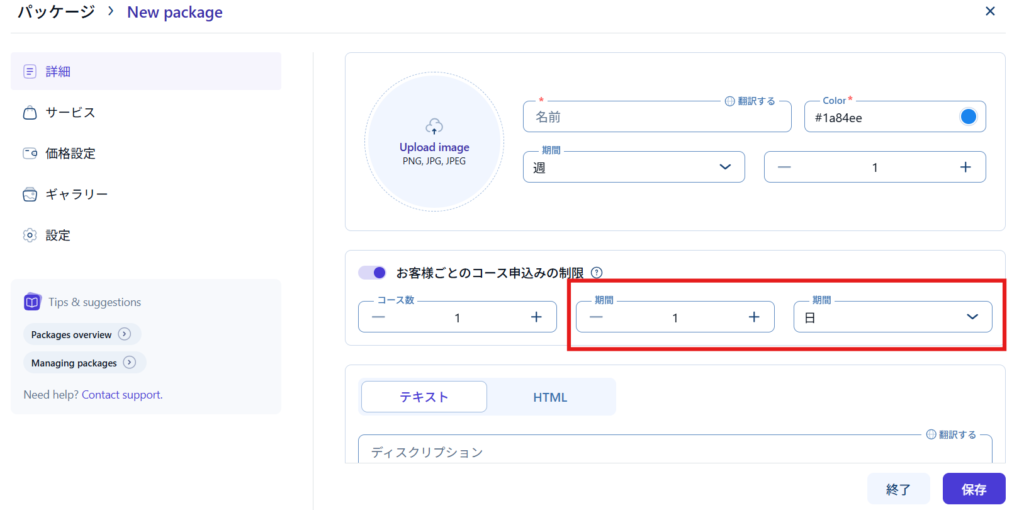Expand the 日 period unit dropdown

[892, 317]
